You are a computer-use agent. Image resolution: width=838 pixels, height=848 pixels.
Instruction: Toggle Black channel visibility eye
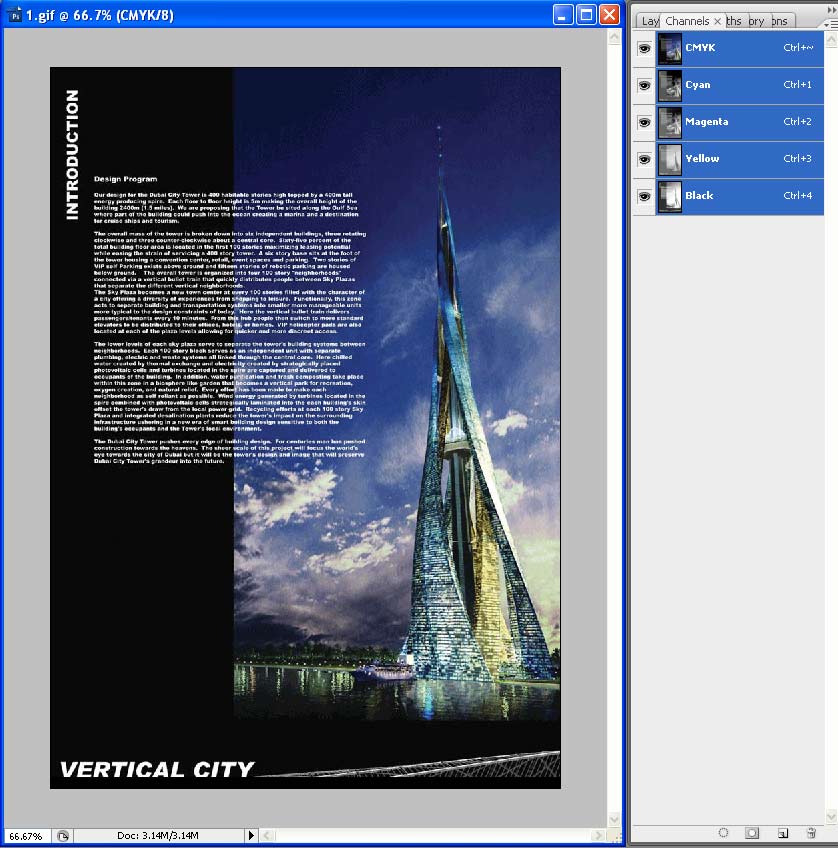click(x=644, y=196)
